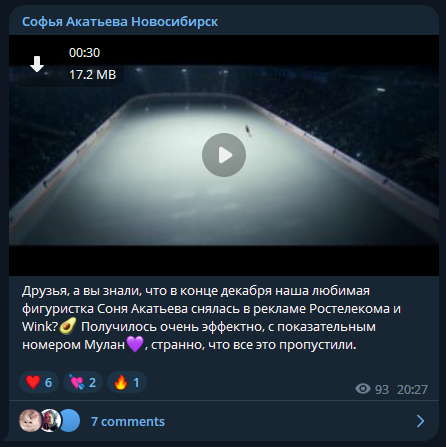Play the ice rink video
This screenshot has width=446, height=447.
click(224, 155)
